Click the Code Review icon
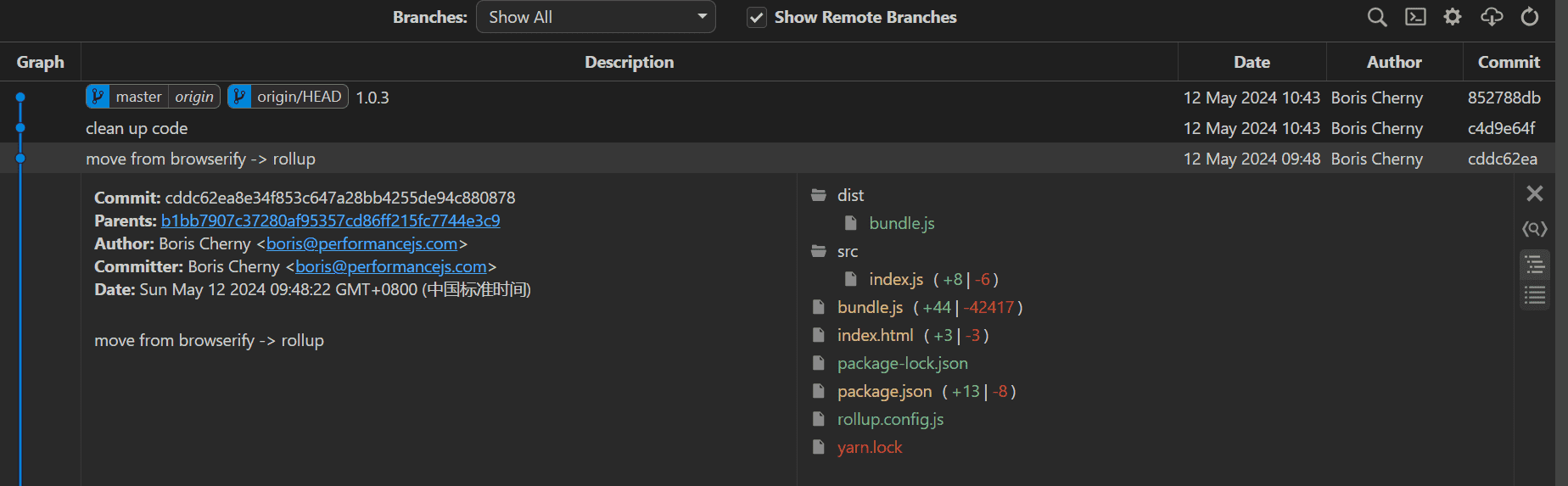This screenshot has height=486, width=1568. [x=1534, y=229]
